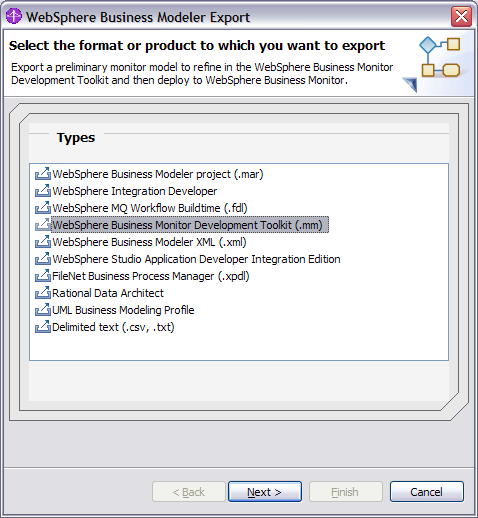Select Delimited text (.csv, .txt) type
The image size is (478, 518).
tap(113, 327)
